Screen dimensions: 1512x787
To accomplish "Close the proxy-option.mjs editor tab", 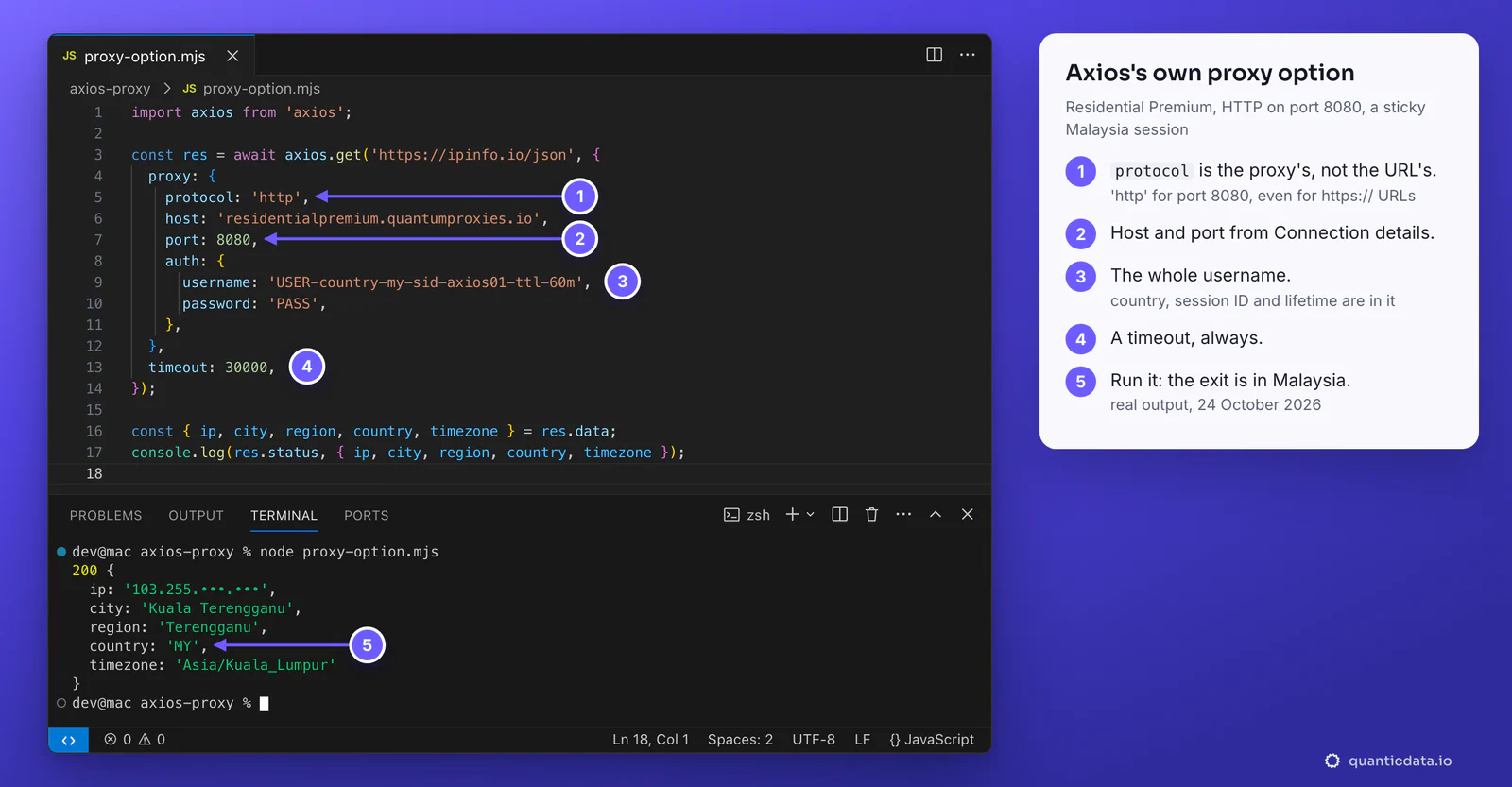I will pyautogui.click(x=232, y=56).
